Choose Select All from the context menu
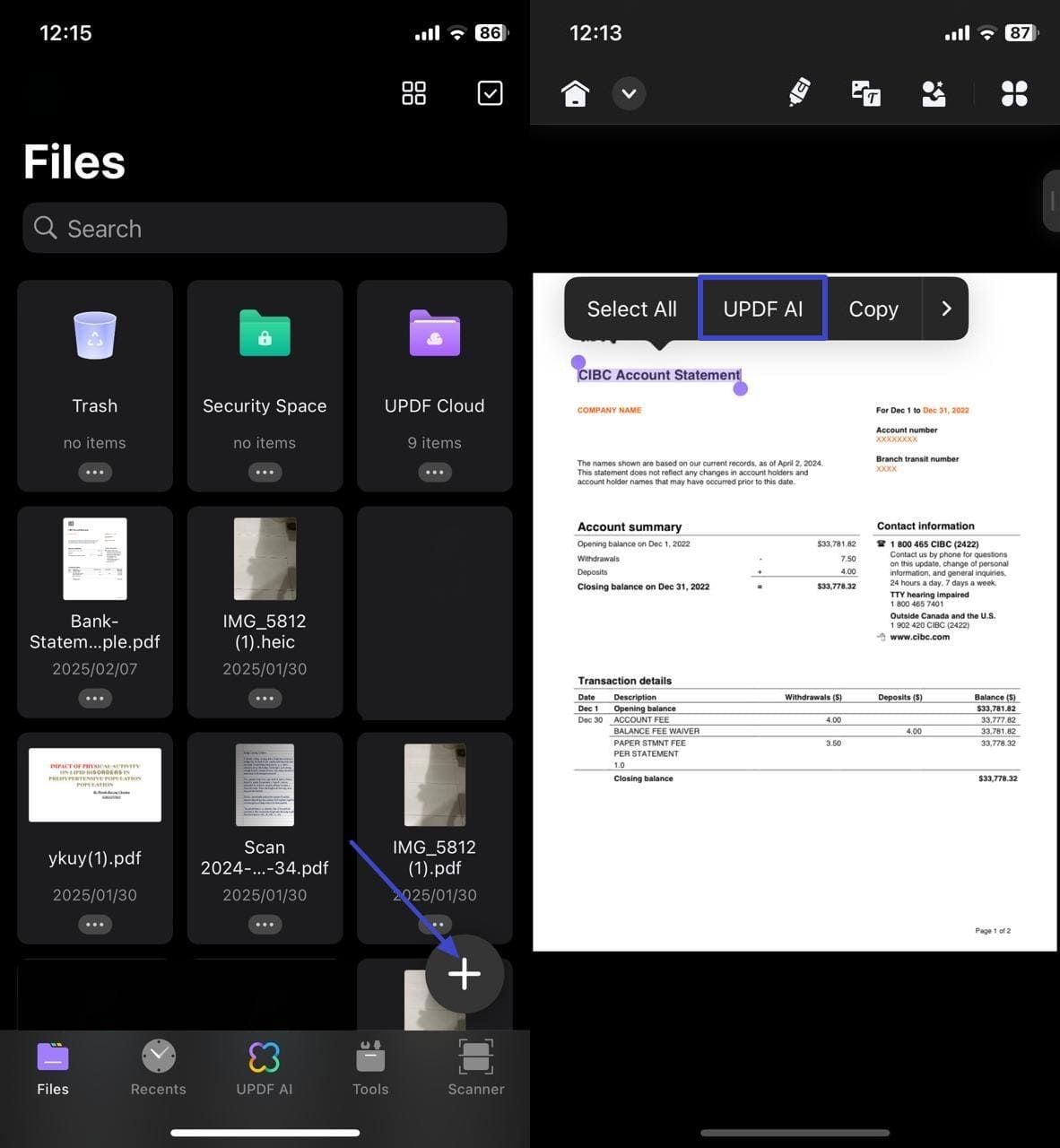 click(x=631, y=308)
